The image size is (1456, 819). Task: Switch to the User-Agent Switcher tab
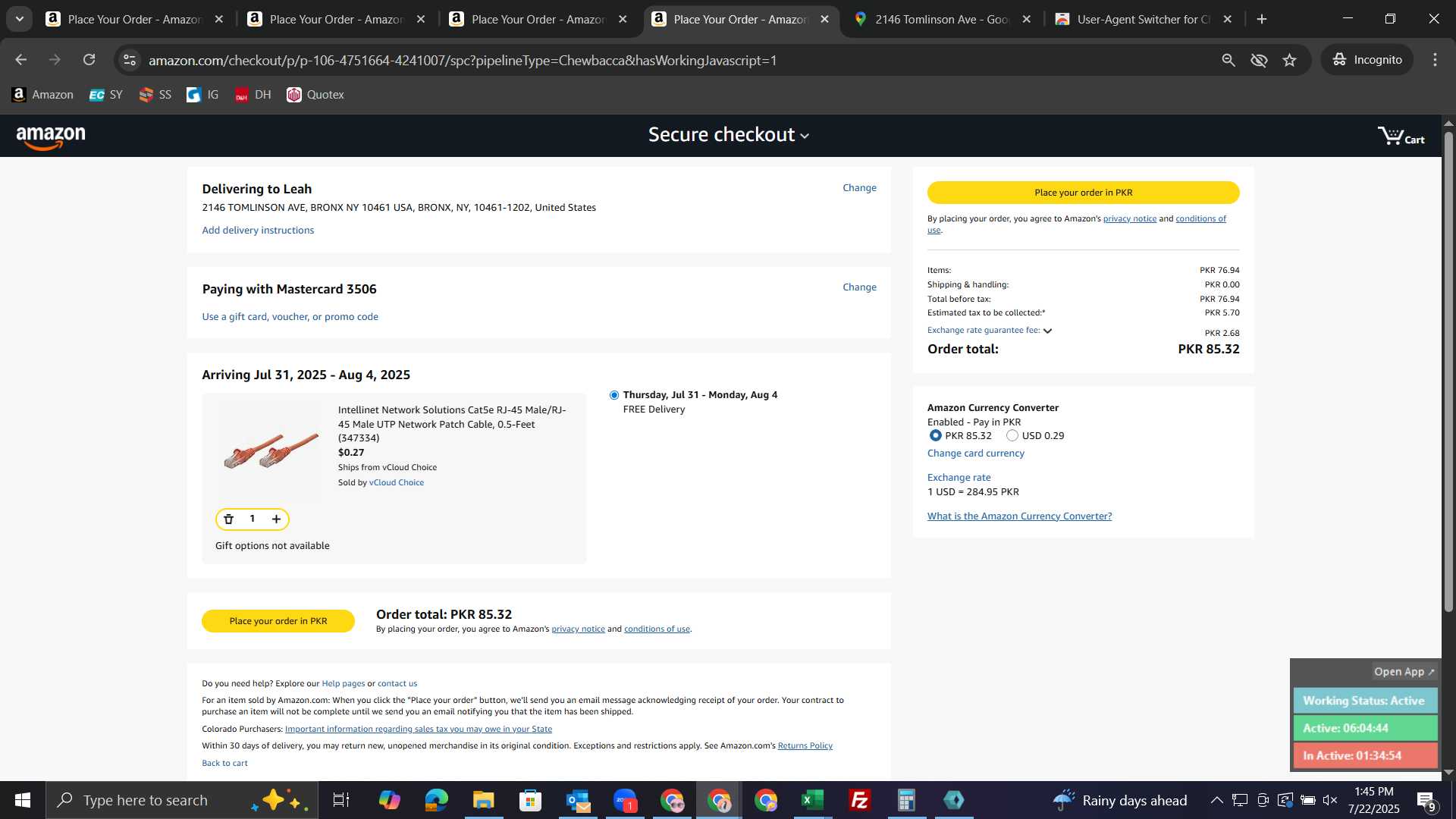coord(1142,20)
